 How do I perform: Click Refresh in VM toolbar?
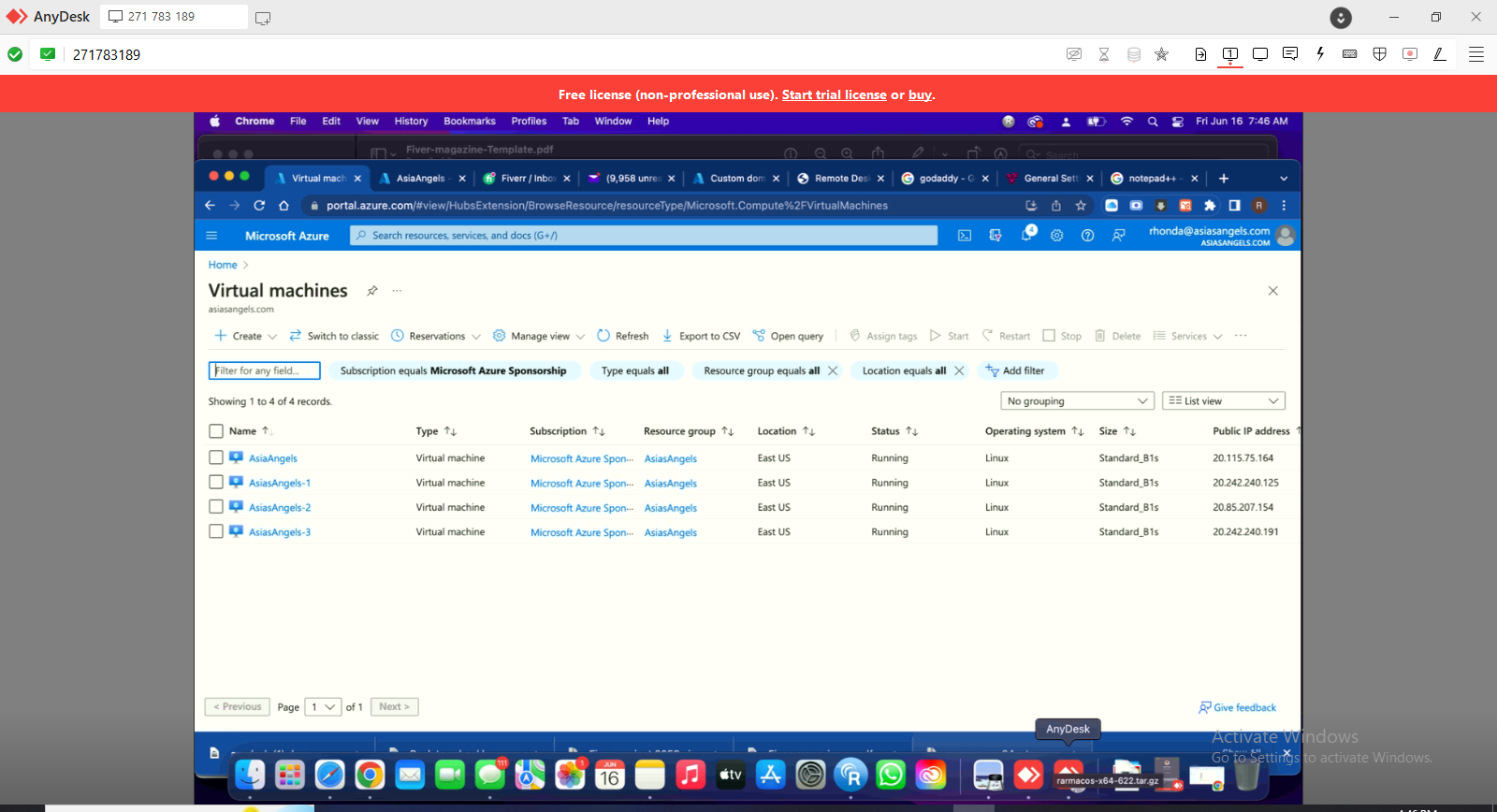tap(623, 336)
